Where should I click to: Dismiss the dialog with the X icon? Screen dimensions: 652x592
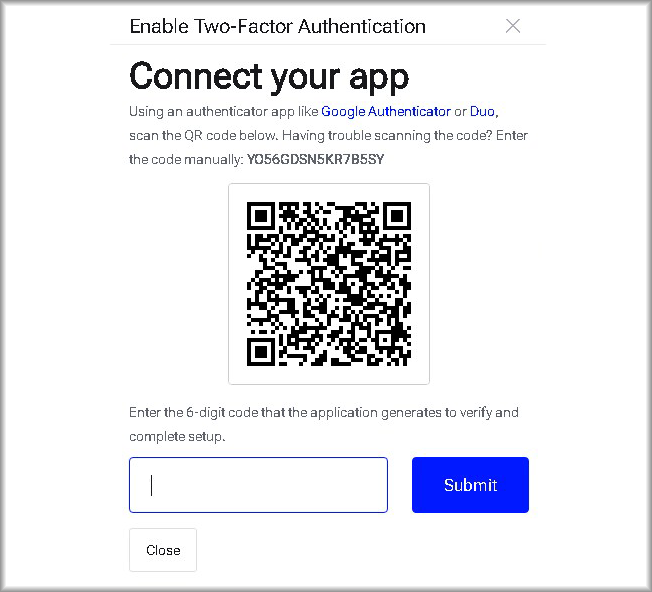[x=513, y=26]
